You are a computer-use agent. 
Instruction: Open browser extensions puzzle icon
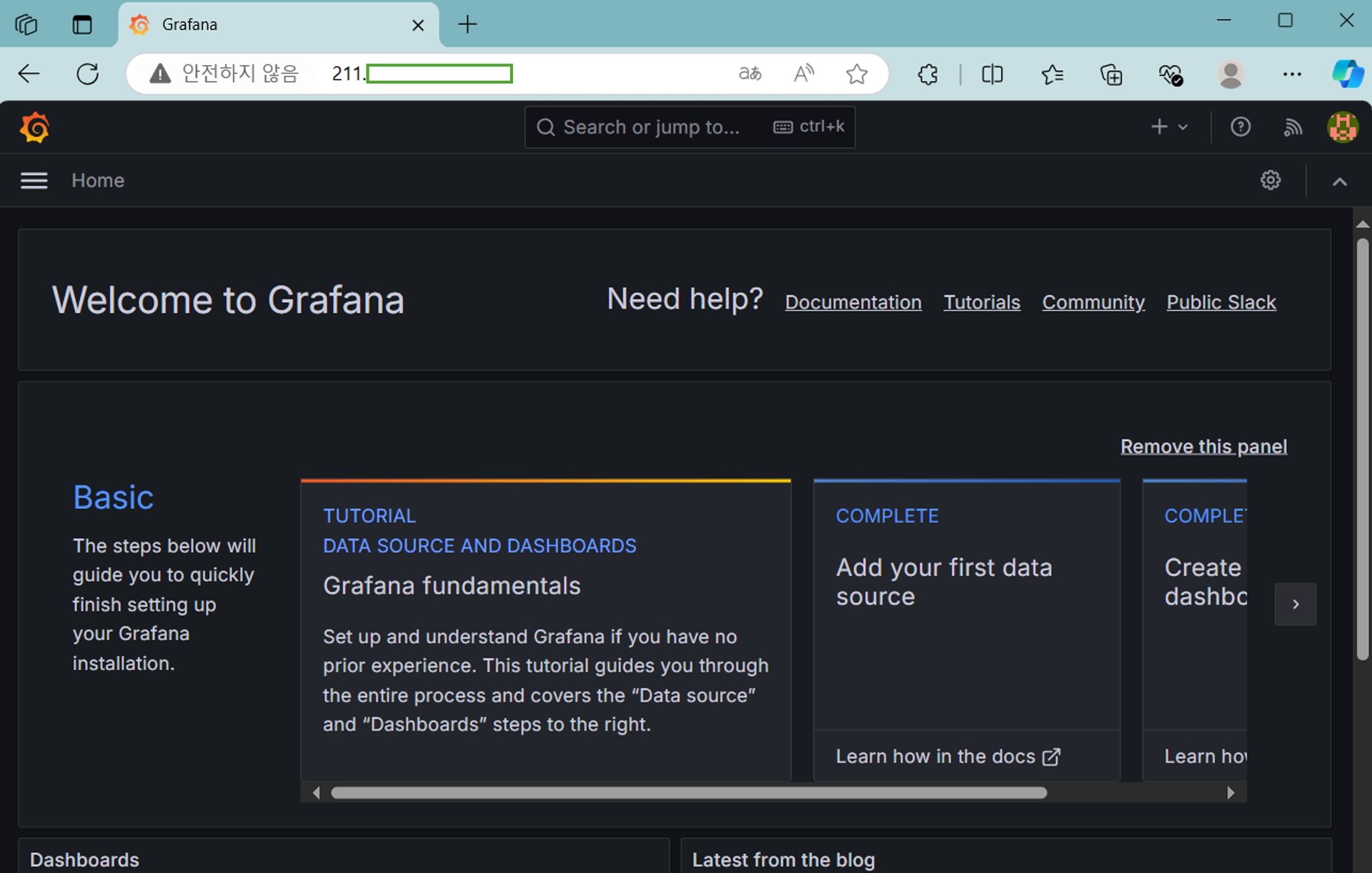point(928,74)
